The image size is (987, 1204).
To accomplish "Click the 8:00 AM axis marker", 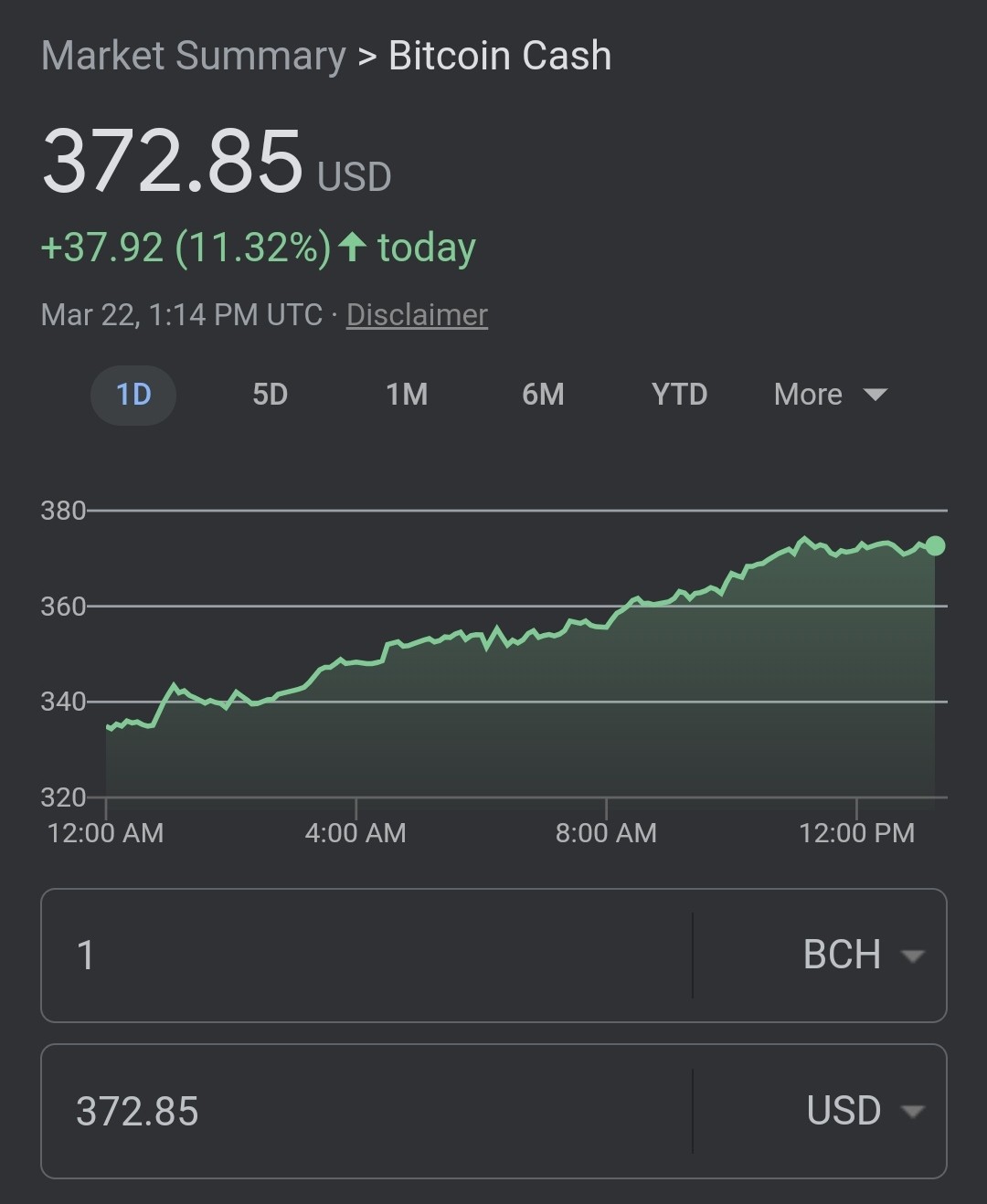I will [x=606, y=832].
